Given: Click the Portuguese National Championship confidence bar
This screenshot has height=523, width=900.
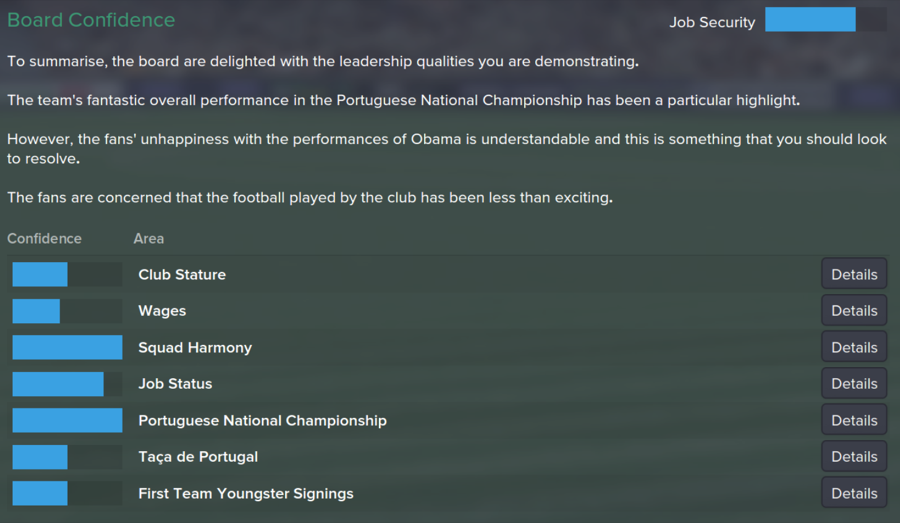Looking at the screenshot, I should point(67,420).
